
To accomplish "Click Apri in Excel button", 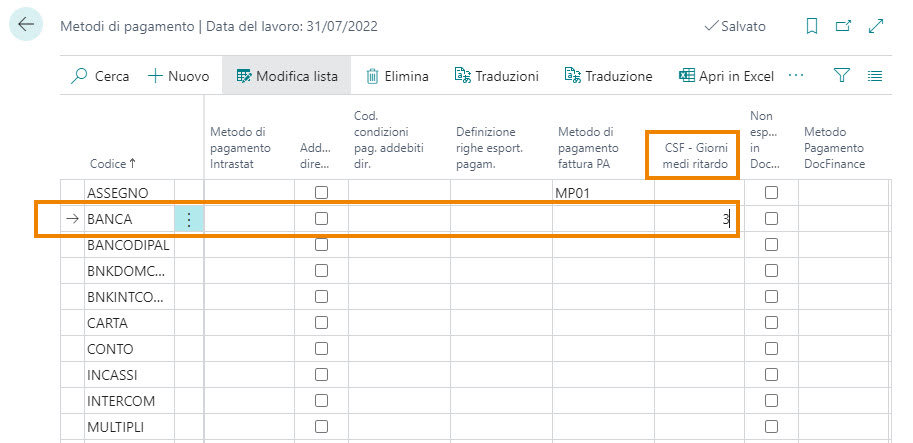I will (x=726, y=76).
